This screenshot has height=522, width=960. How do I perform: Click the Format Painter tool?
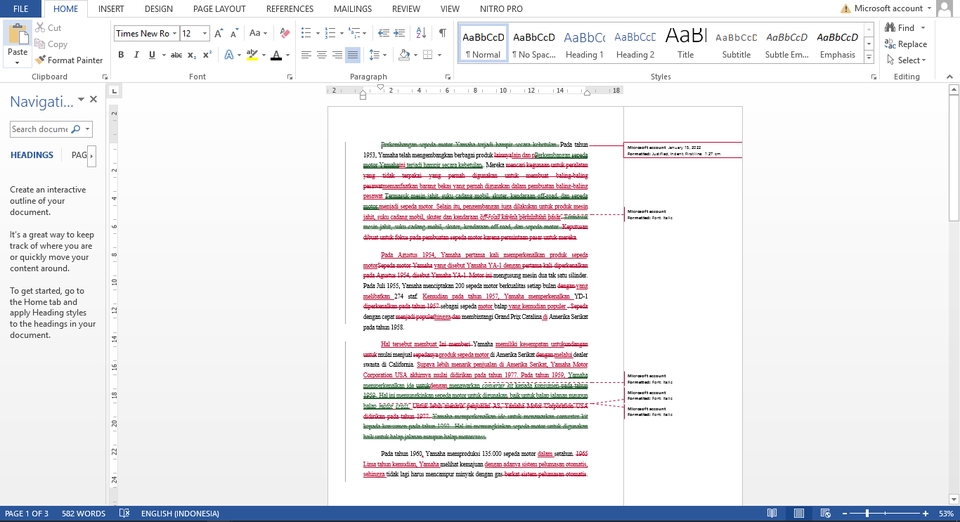(x=69, y=60)
